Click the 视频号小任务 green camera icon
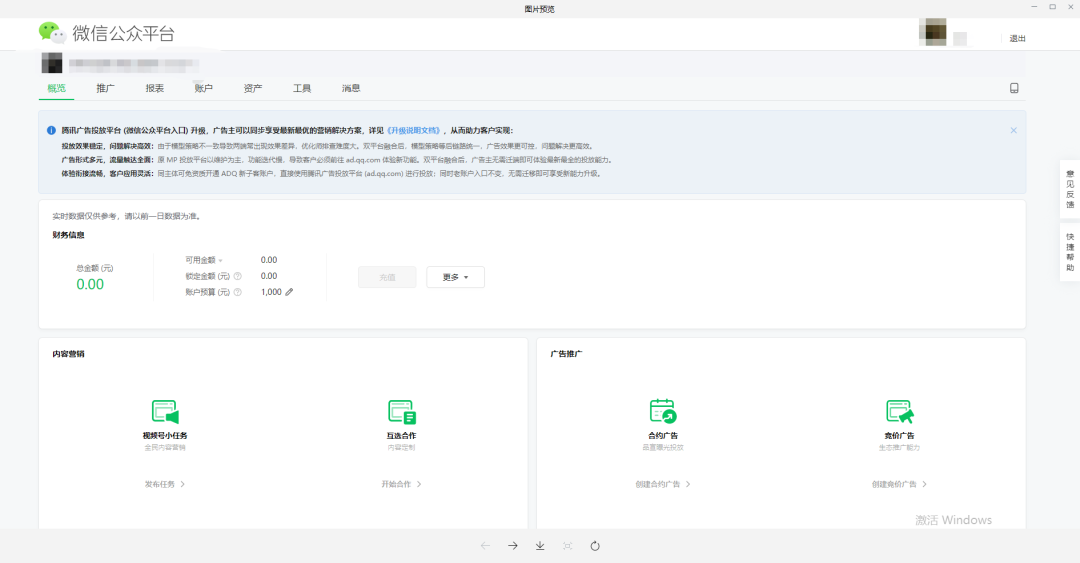Image resolution: width=1080 pixels, height=563 pixels. tap(164, 411)
